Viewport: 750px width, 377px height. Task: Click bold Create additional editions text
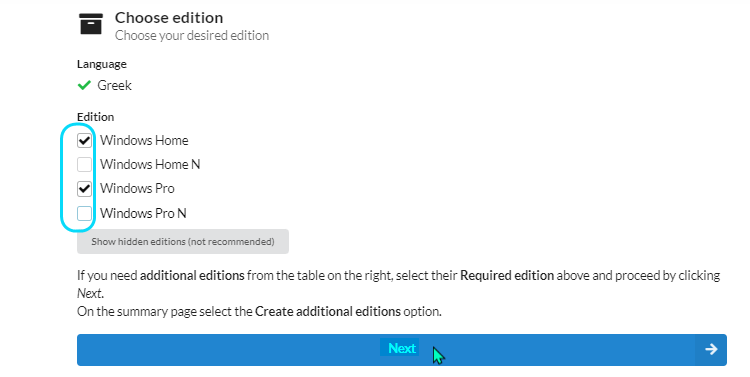coord(328,311)
